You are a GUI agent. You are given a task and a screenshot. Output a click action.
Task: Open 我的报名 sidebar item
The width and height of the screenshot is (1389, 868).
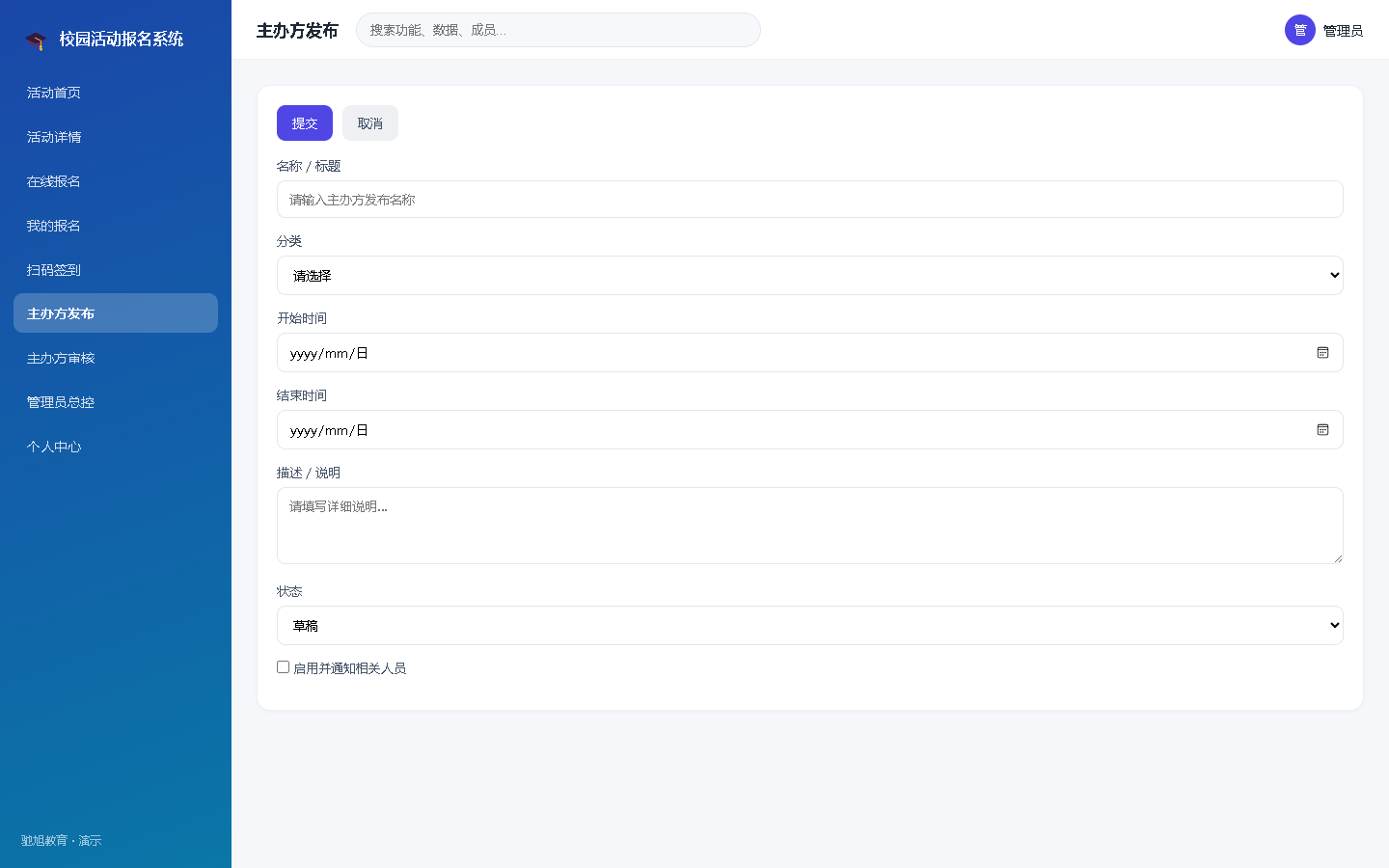coord(116,226)
